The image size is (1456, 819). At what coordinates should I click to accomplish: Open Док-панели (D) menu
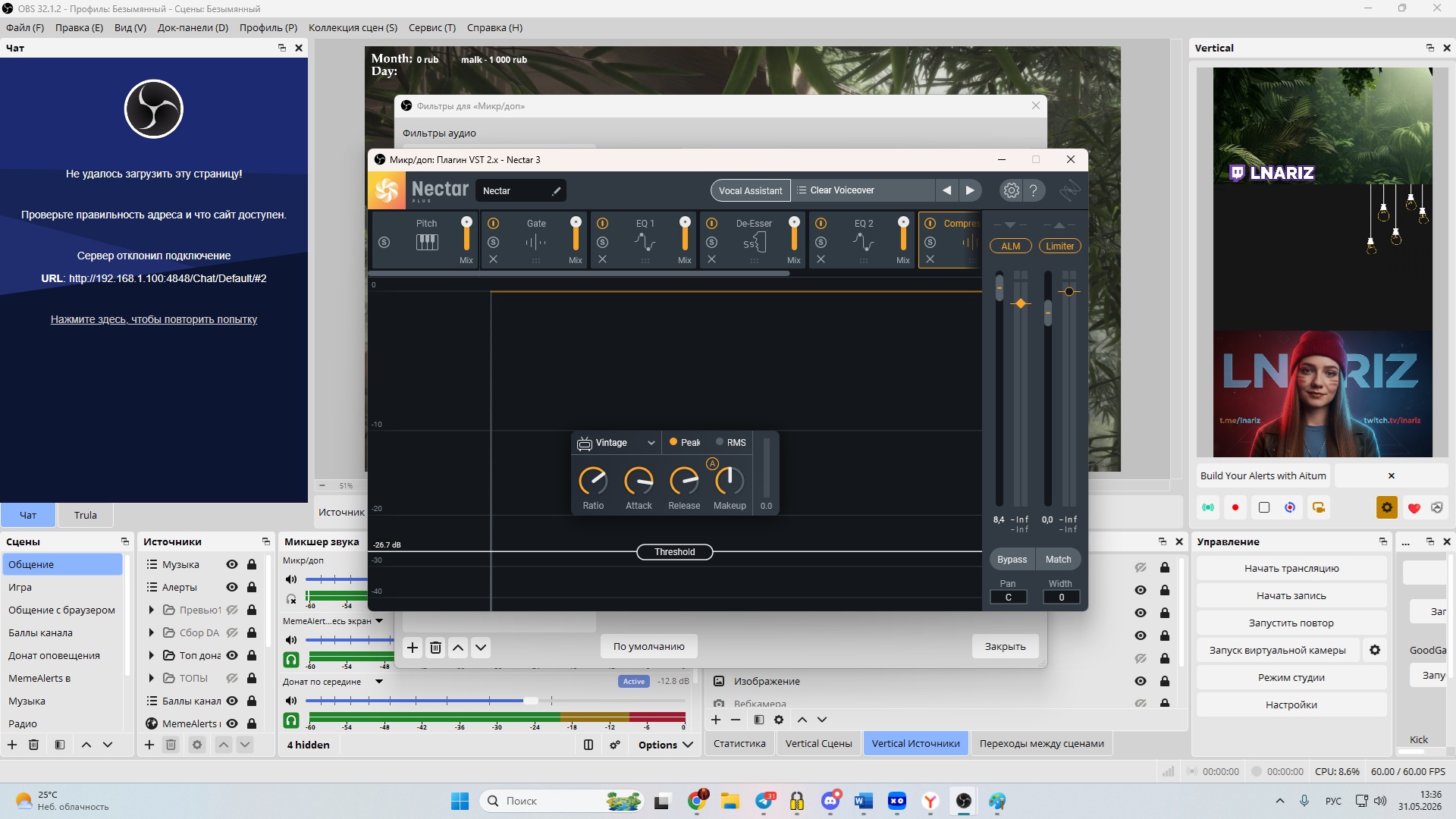point(193,27)
